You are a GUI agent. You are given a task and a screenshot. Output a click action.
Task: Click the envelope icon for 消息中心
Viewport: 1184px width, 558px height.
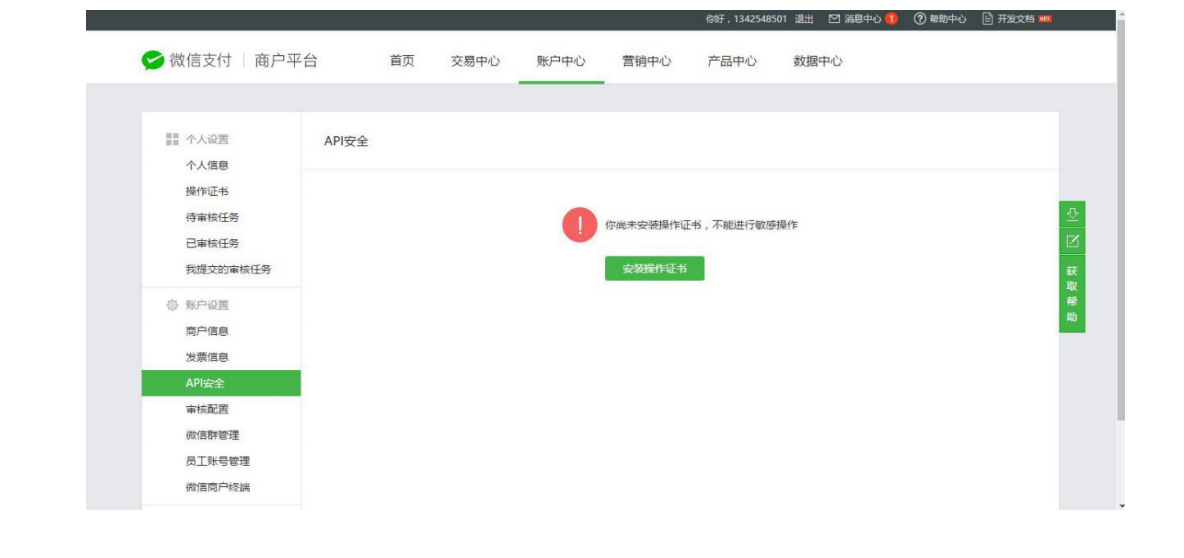[x=834, y=19]
